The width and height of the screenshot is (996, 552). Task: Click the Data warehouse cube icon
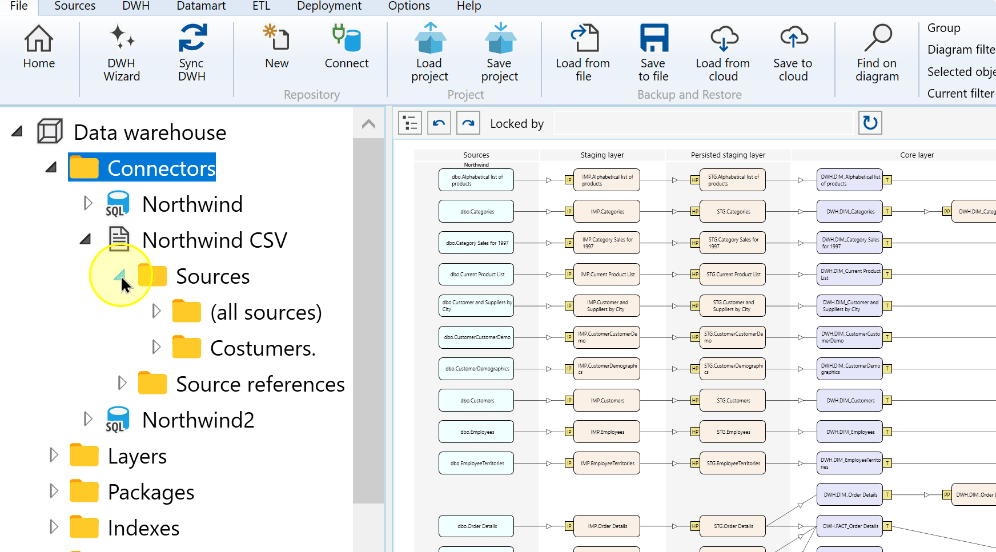[50, 131]
